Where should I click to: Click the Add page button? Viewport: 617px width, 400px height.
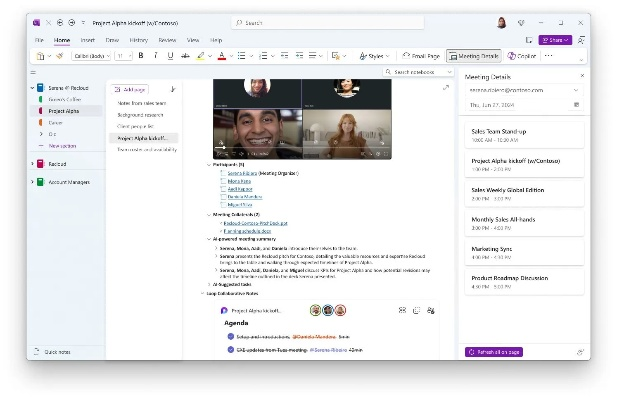pyautogui.click(x=132, y=89)
